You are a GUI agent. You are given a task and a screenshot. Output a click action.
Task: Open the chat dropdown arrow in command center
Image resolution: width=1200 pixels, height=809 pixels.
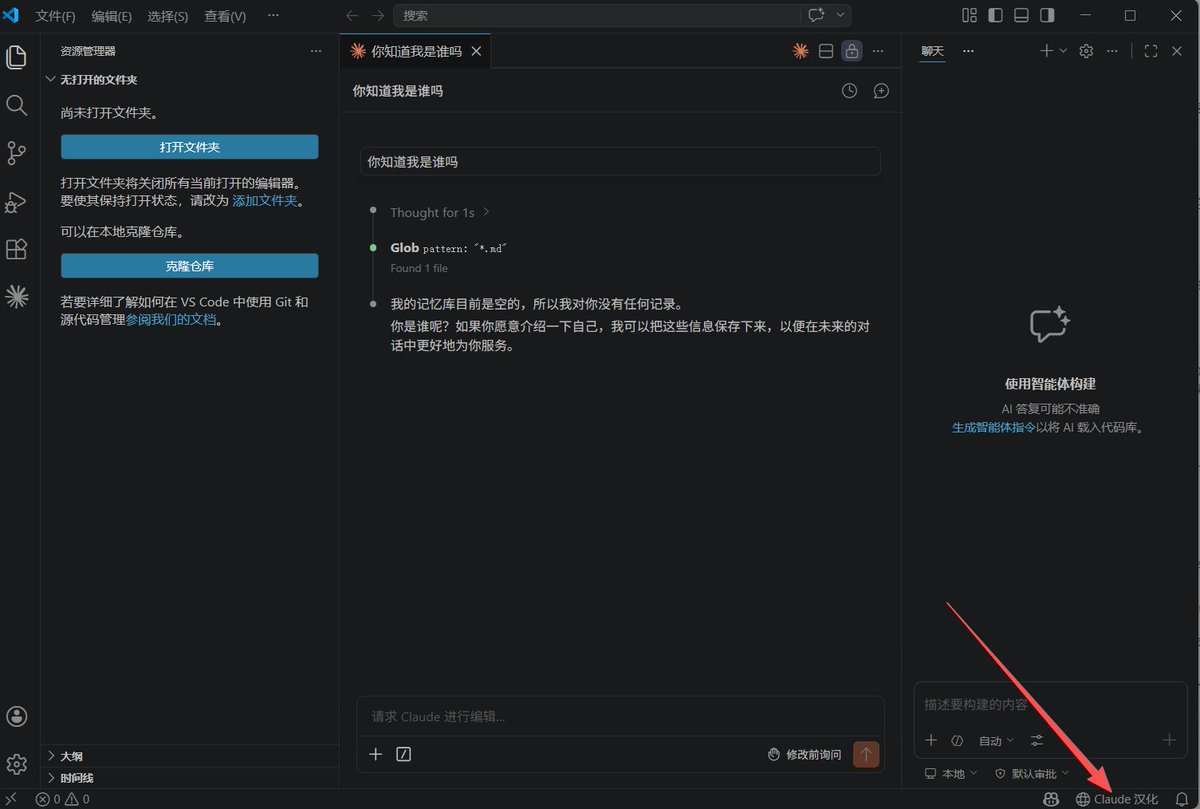(x=841, y=16)
